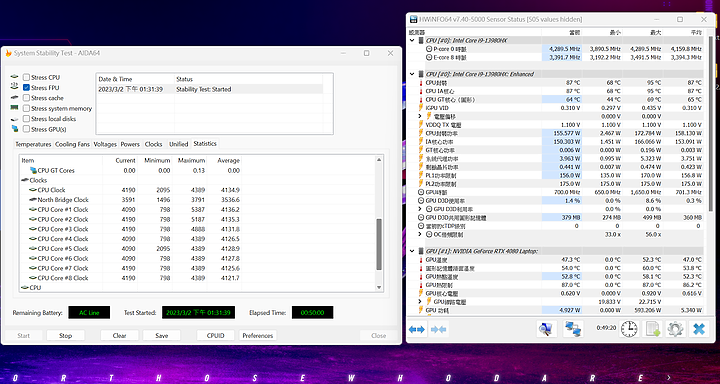Click lightning bolt icon on iGPU VID row
Screen dimensions: 720x384
(x=421, y=108)
